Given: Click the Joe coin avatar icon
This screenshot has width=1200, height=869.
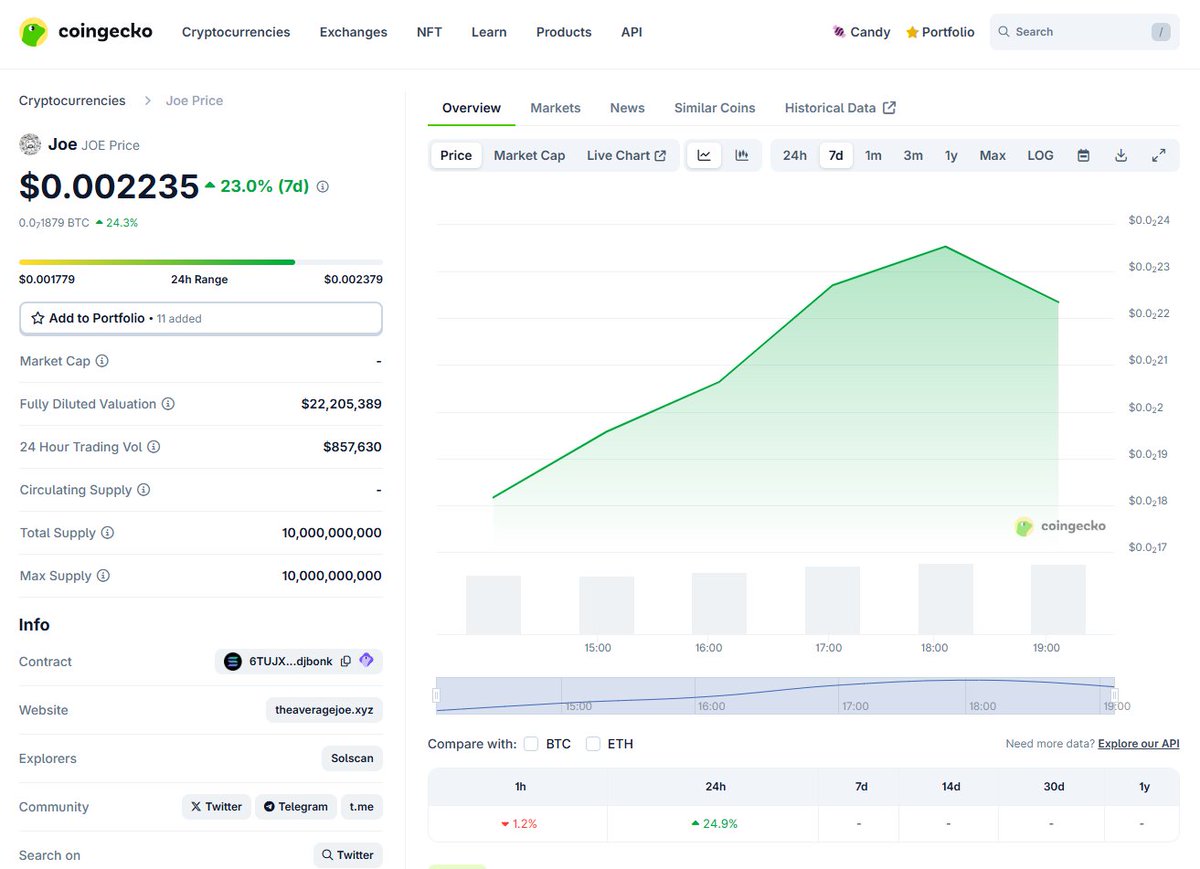Looking at the screenshot, I should 30,144.
